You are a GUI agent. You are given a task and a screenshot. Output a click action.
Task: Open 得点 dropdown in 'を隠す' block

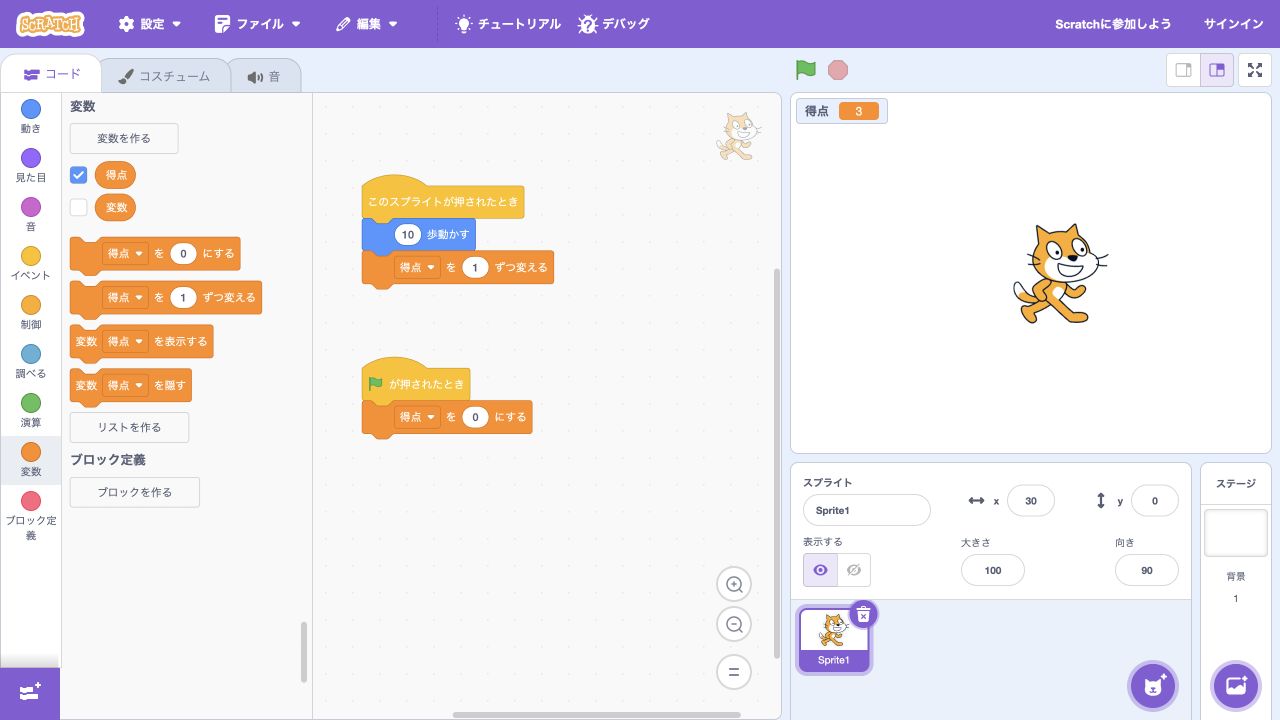125,385
